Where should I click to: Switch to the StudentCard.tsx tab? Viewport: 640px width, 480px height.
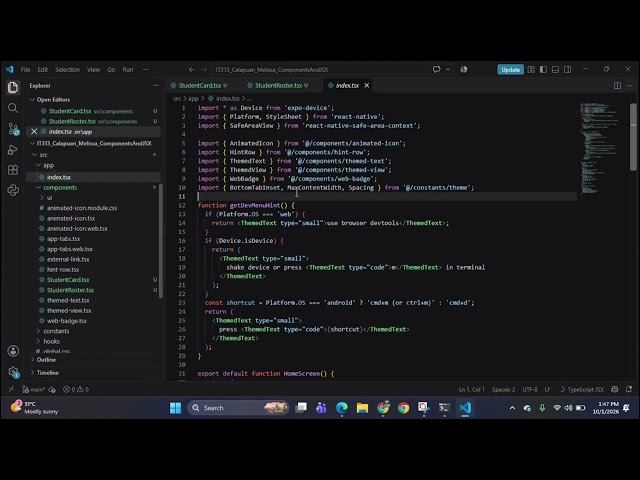pos(199,85)
